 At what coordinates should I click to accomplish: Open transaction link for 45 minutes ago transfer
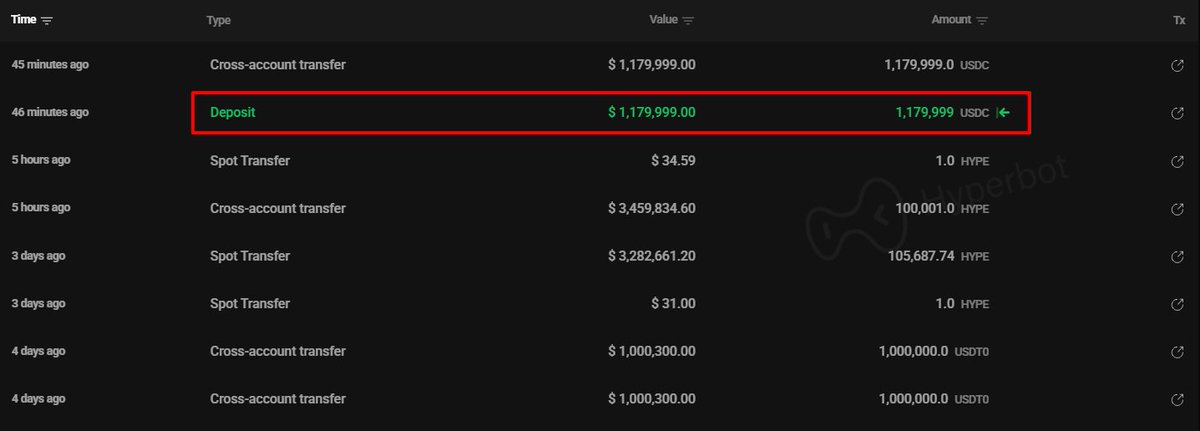(x=1177, y=65)
